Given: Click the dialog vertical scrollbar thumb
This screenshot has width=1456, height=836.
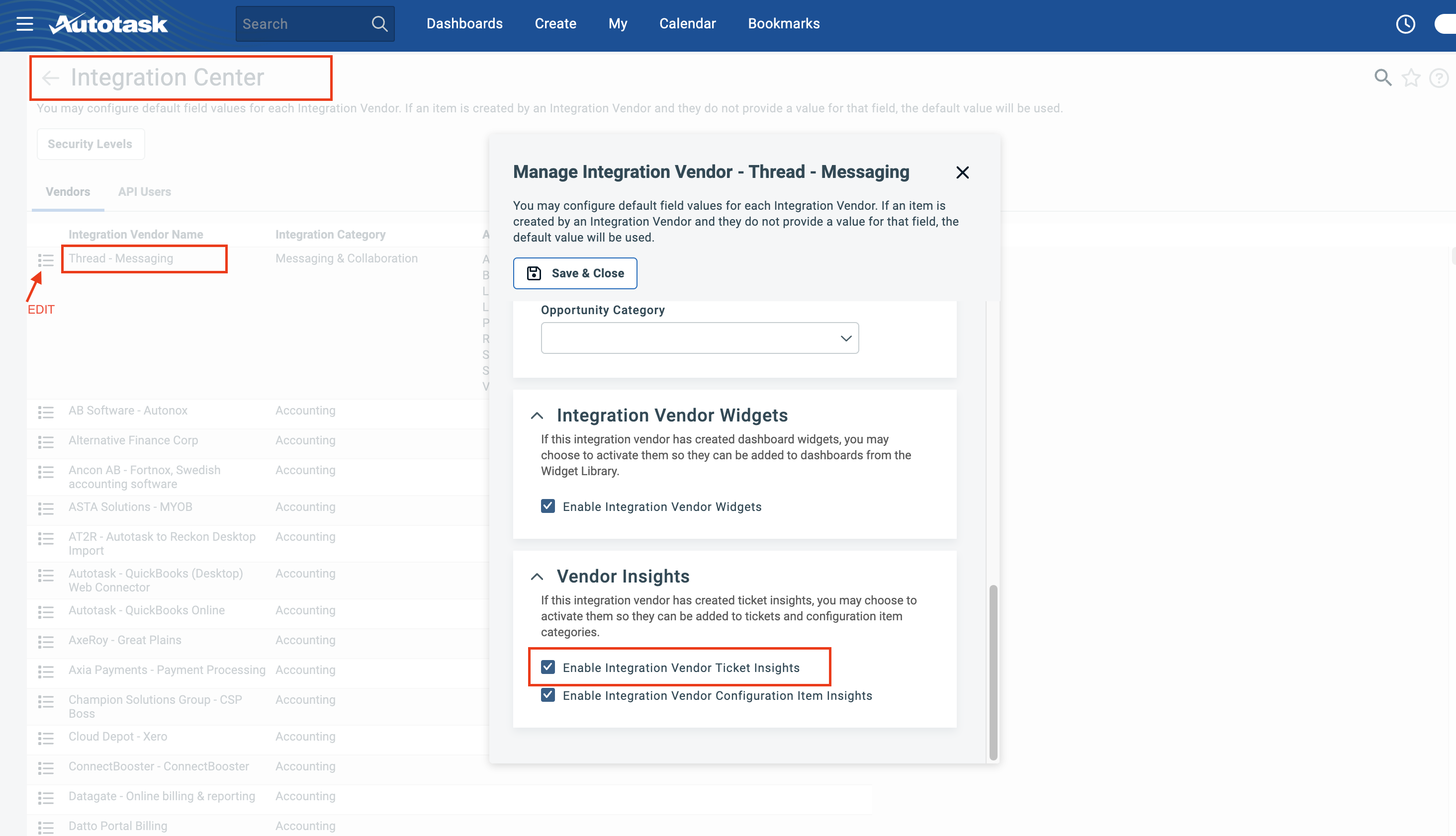Looking at the screenshot, I should pos(993,672).
